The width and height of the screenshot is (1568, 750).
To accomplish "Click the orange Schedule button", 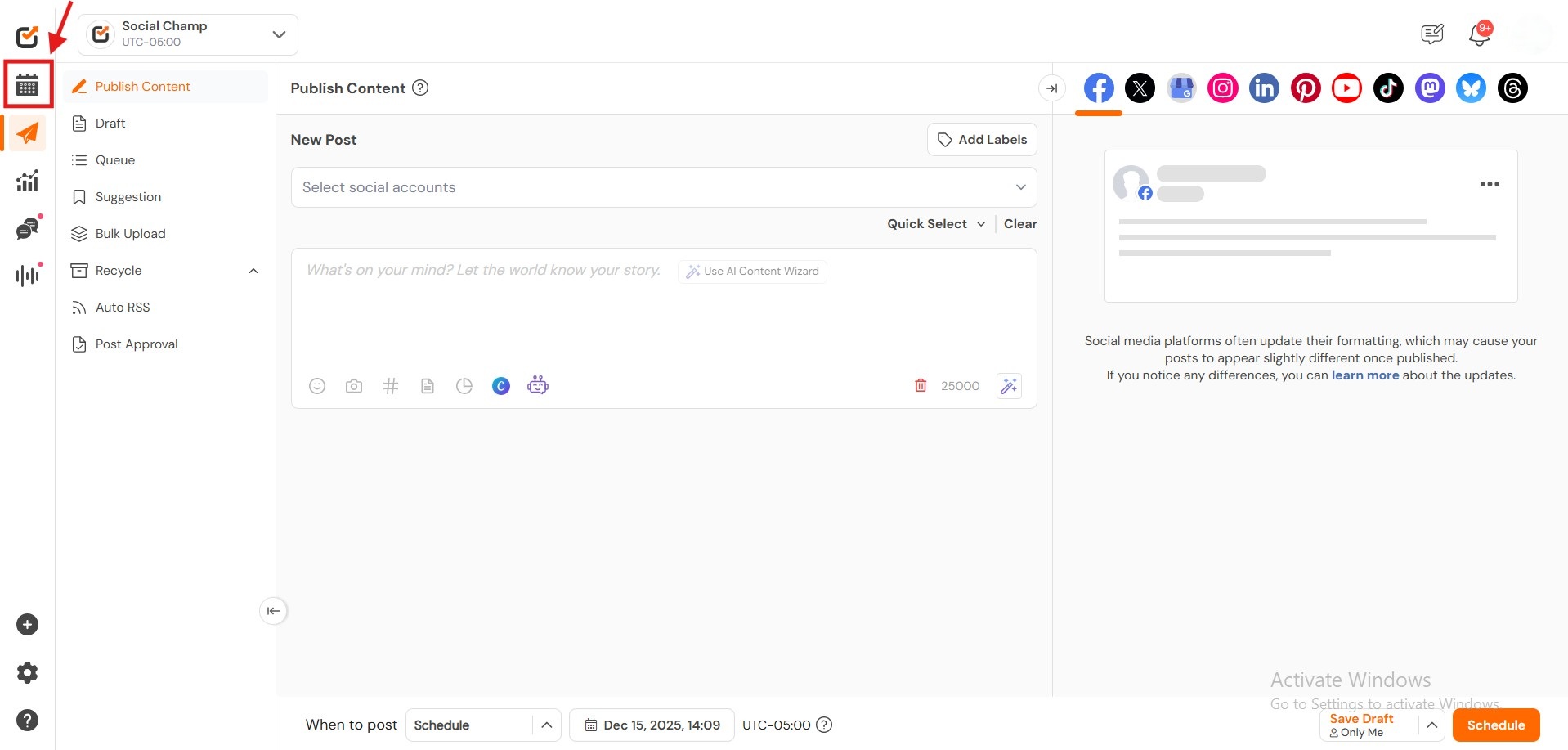I will (x=1495, y=725).
